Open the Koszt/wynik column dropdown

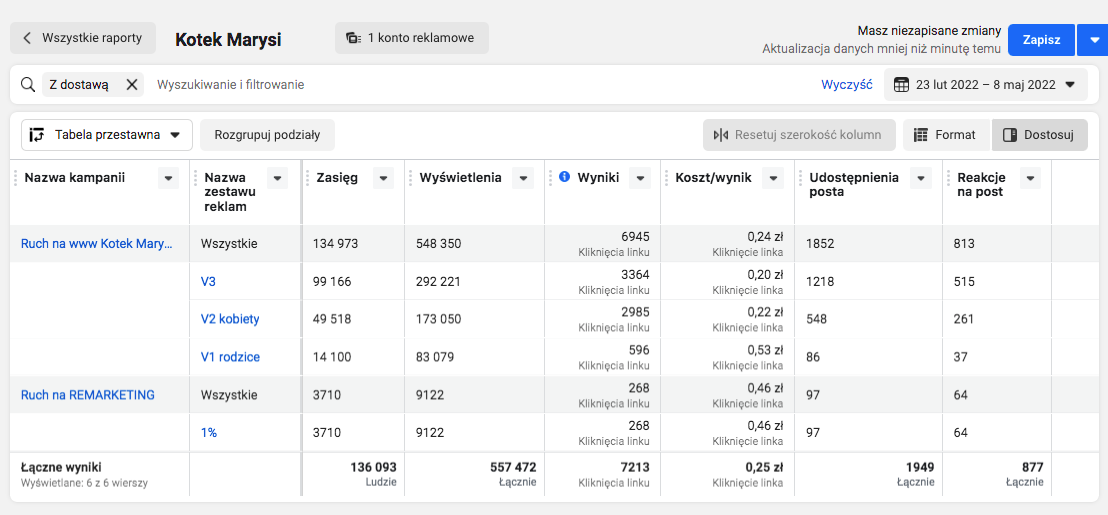[772, 178]
